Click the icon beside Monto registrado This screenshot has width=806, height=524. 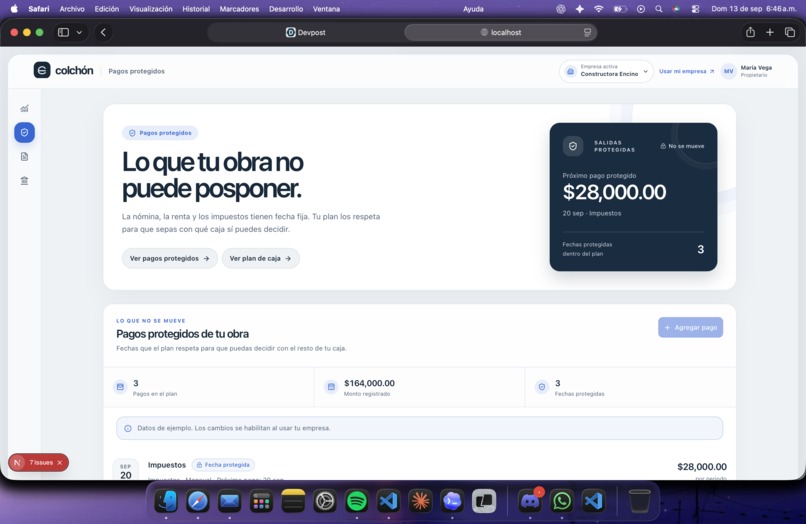[331, 387]
